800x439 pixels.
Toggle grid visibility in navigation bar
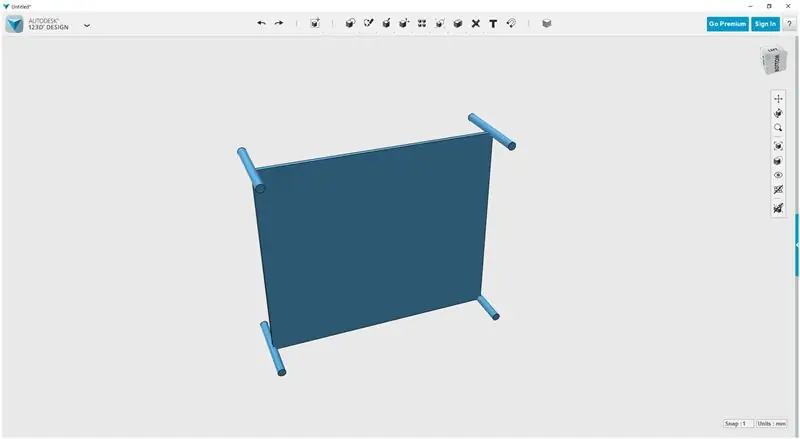click(x=778, y=189)
